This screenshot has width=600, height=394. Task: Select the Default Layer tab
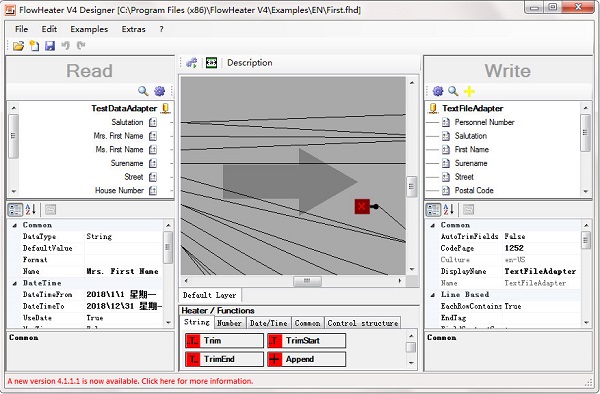pos(209,295)
